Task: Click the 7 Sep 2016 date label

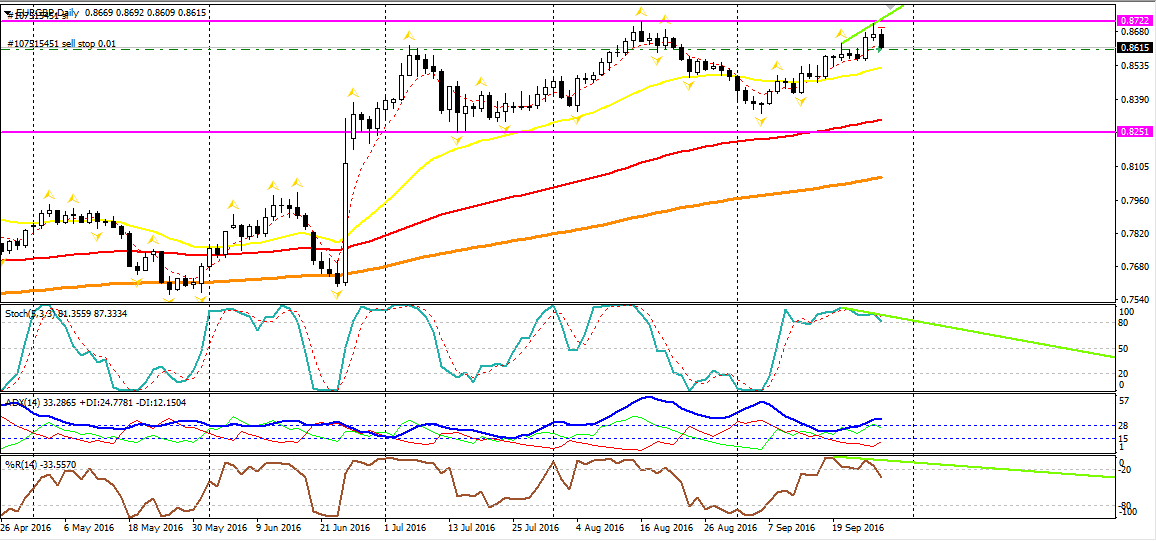Action: [x=791, y=528]
